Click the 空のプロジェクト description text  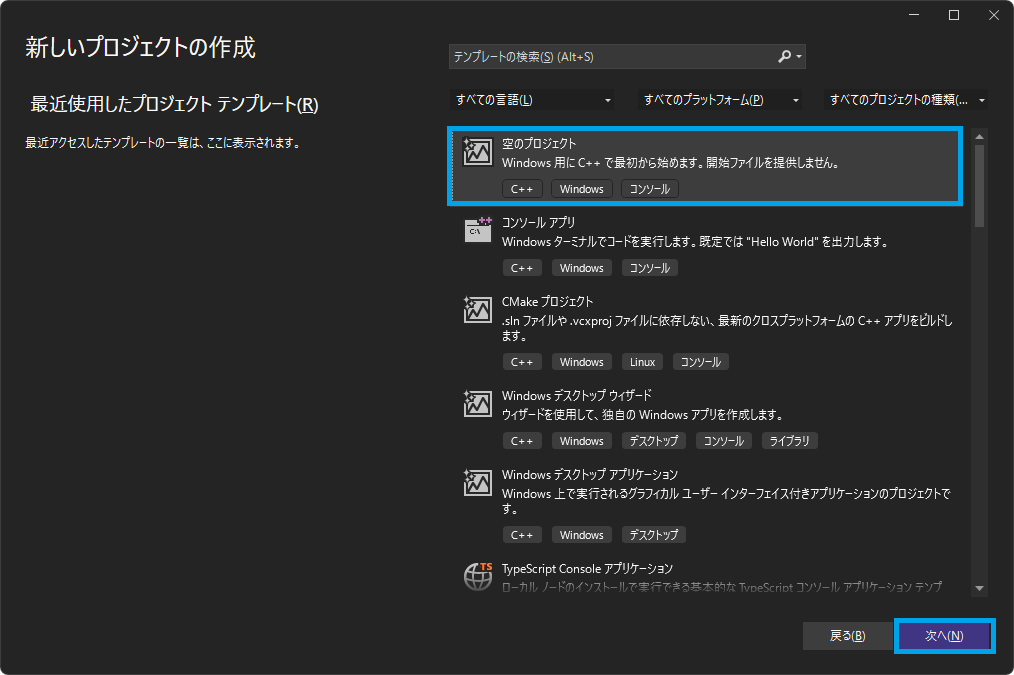(x=673, y=163)
